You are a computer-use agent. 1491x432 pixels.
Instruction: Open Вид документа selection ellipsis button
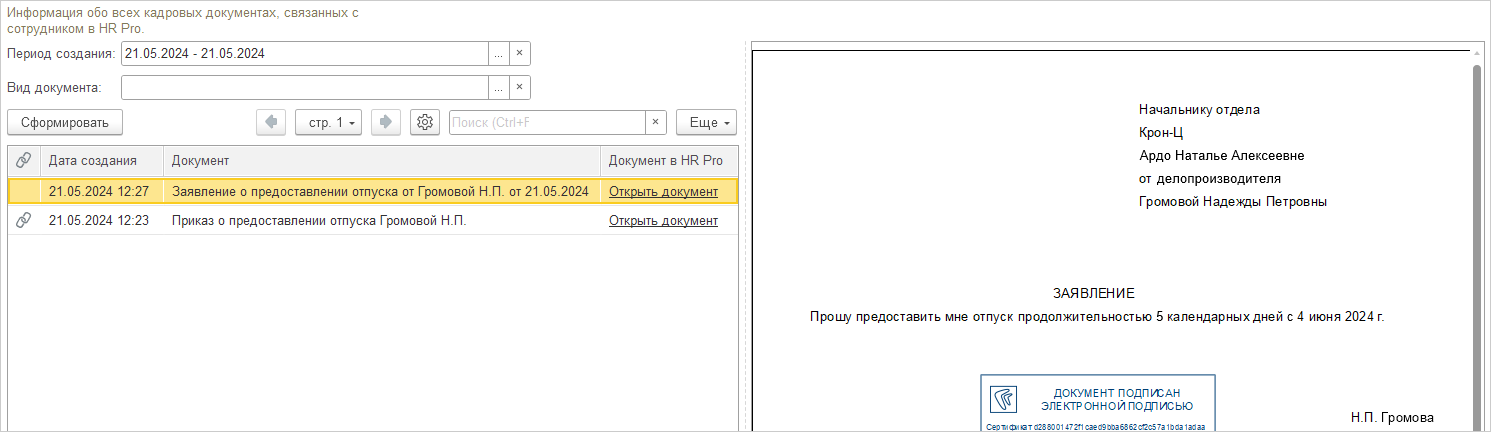498,88
